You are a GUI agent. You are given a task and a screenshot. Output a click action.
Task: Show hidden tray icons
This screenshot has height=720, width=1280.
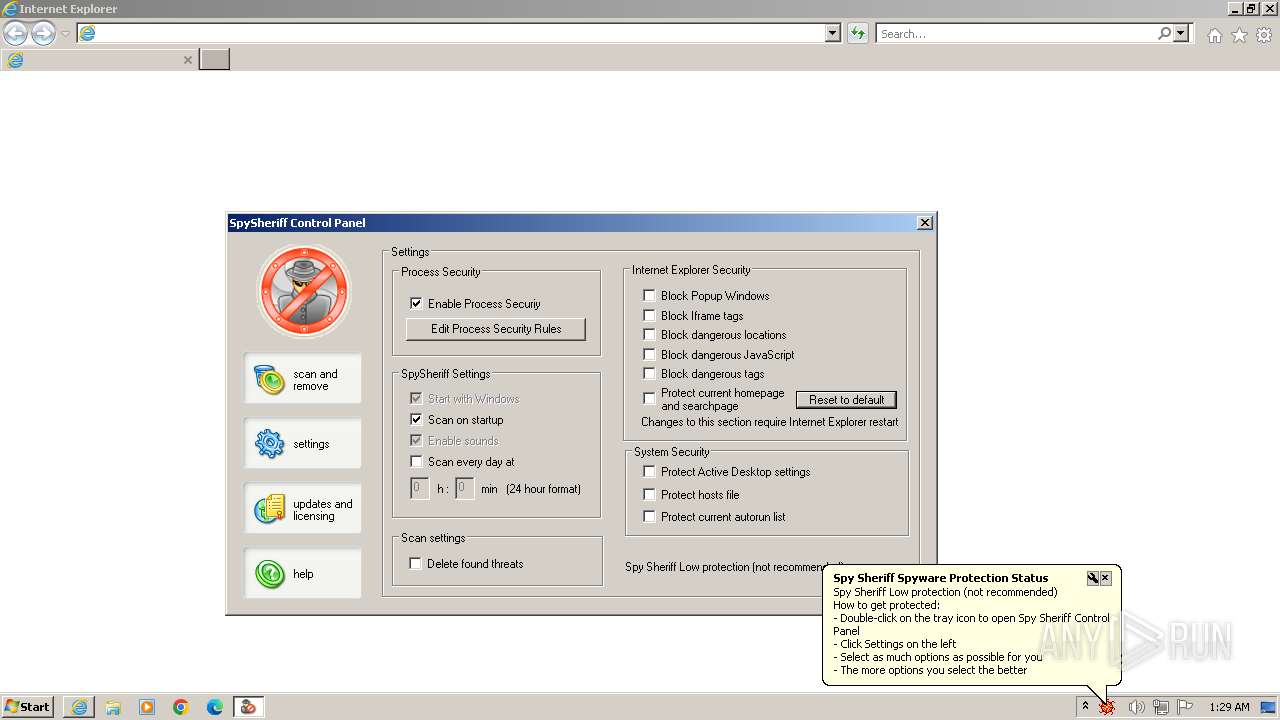[x=1085, y=707]
